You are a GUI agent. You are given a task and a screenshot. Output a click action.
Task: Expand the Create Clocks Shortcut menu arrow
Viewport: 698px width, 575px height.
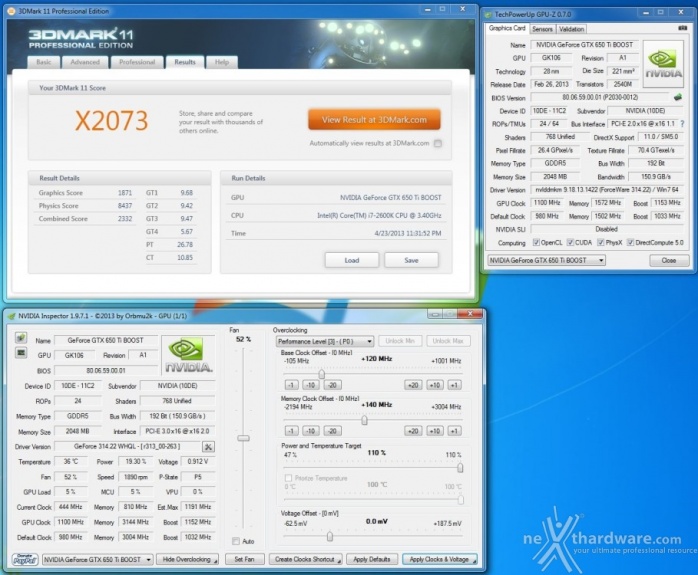[339, 560]
